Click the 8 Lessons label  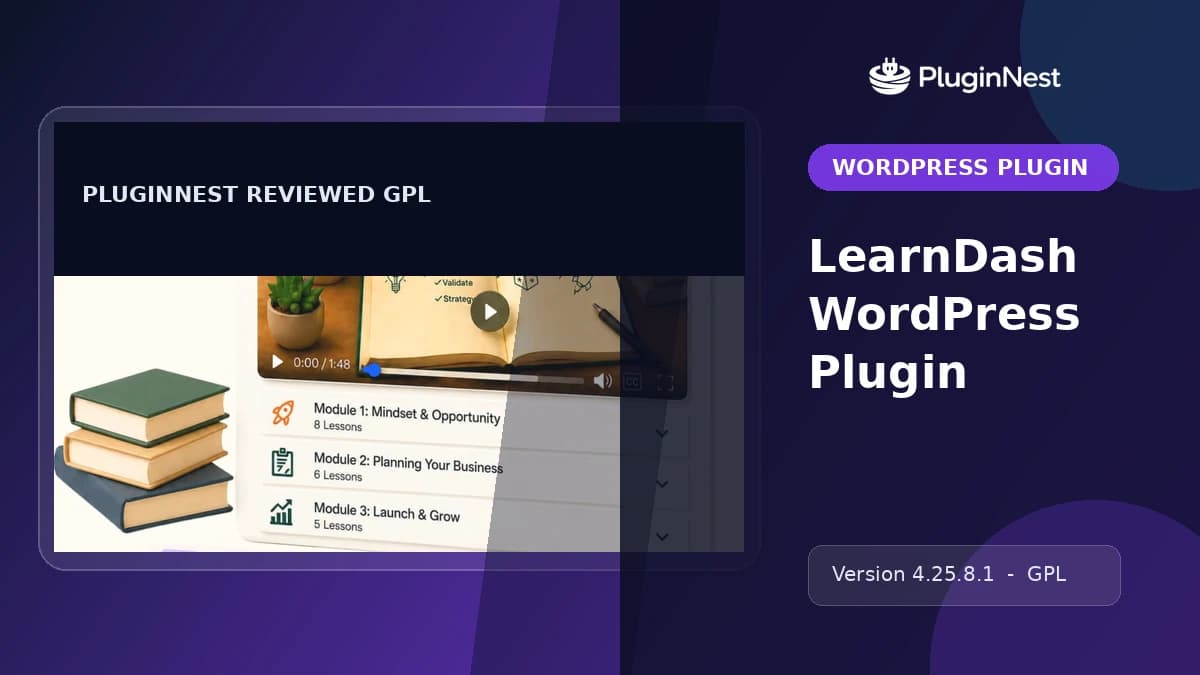click(x=338, y=426)
